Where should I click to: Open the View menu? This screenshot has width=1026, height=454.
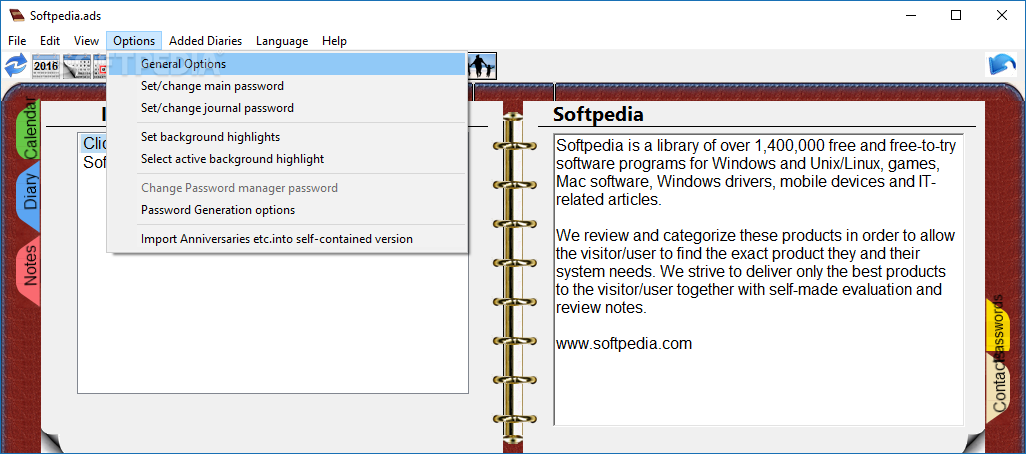(x=86, y=41)
